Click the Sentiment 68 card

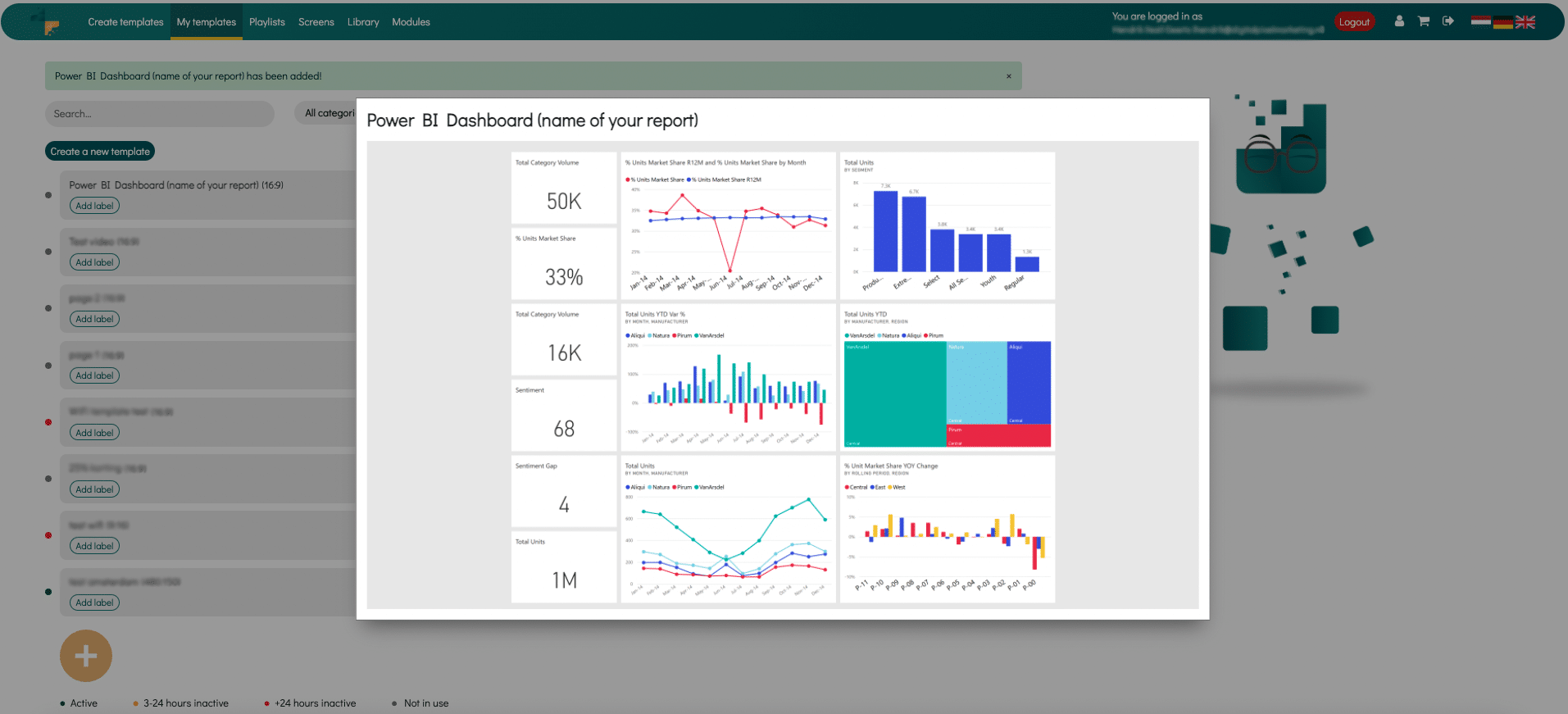click(x=564, y=416)
